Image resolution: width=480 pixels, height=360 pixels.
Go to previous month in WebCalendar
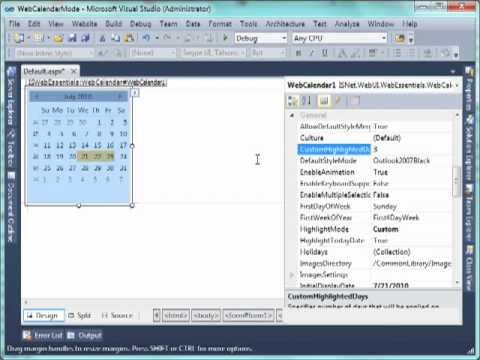pos(36,97)
